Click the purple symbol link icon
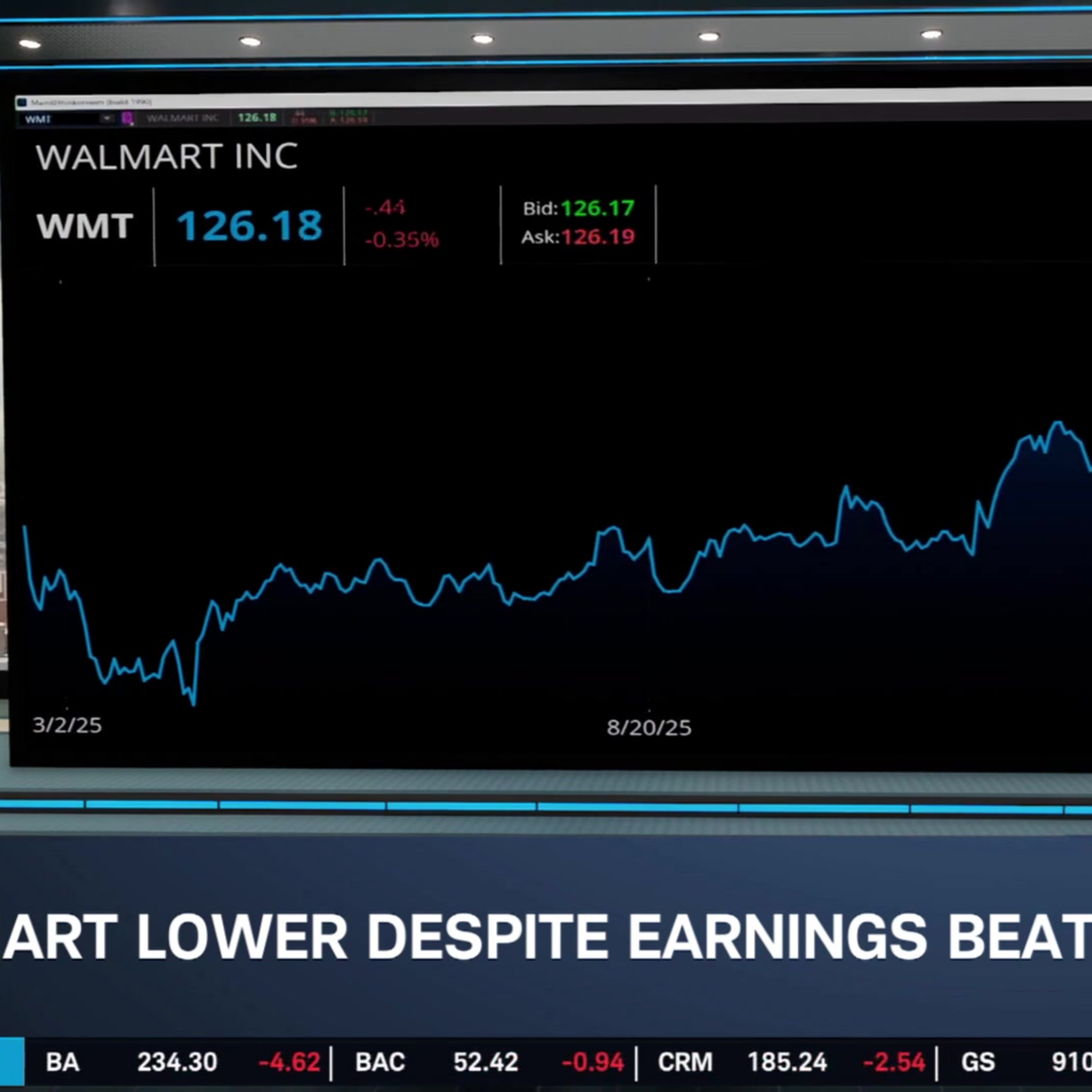 [127, 118]
